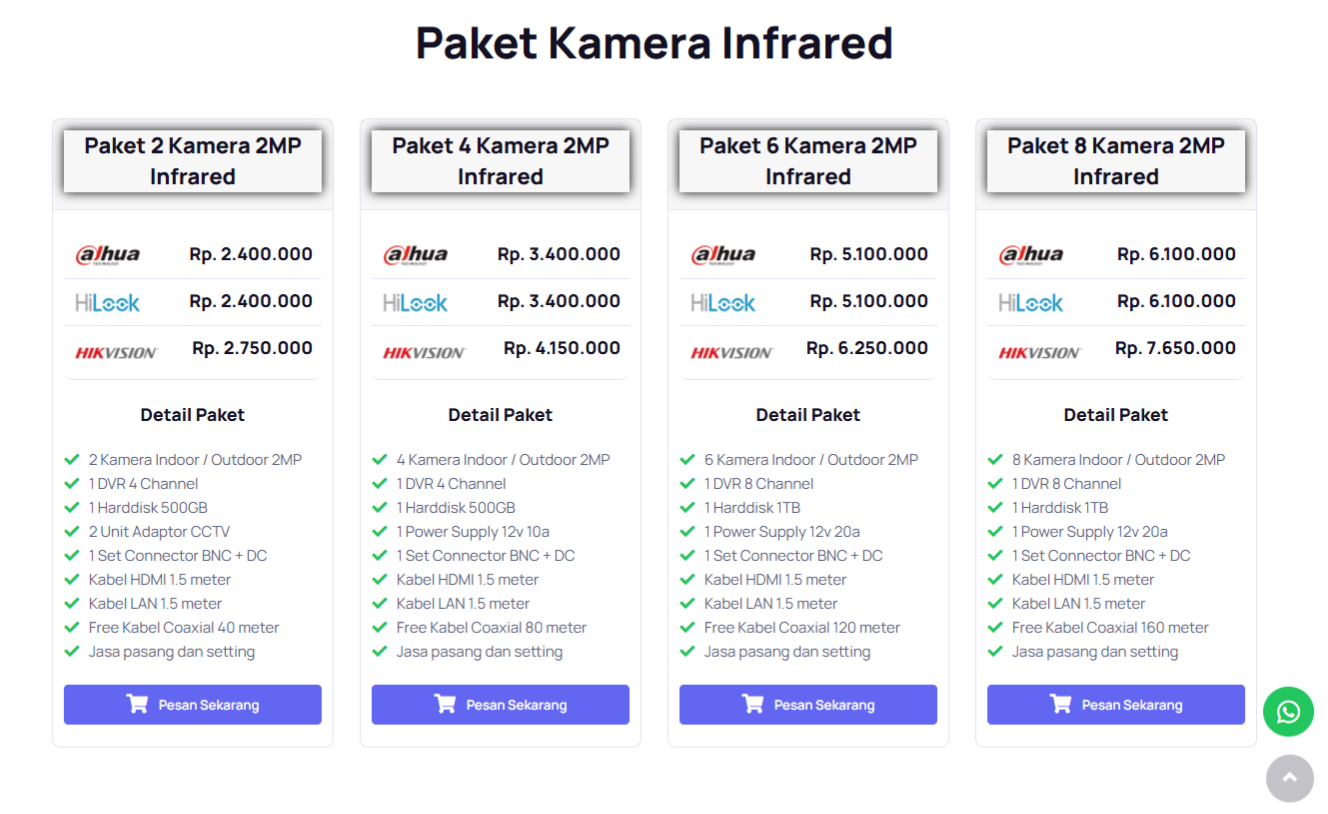1328x814 pixels.
Task: Click Dahua logo in Paket 6 Kamera card
Action: (x=723, y=255)
